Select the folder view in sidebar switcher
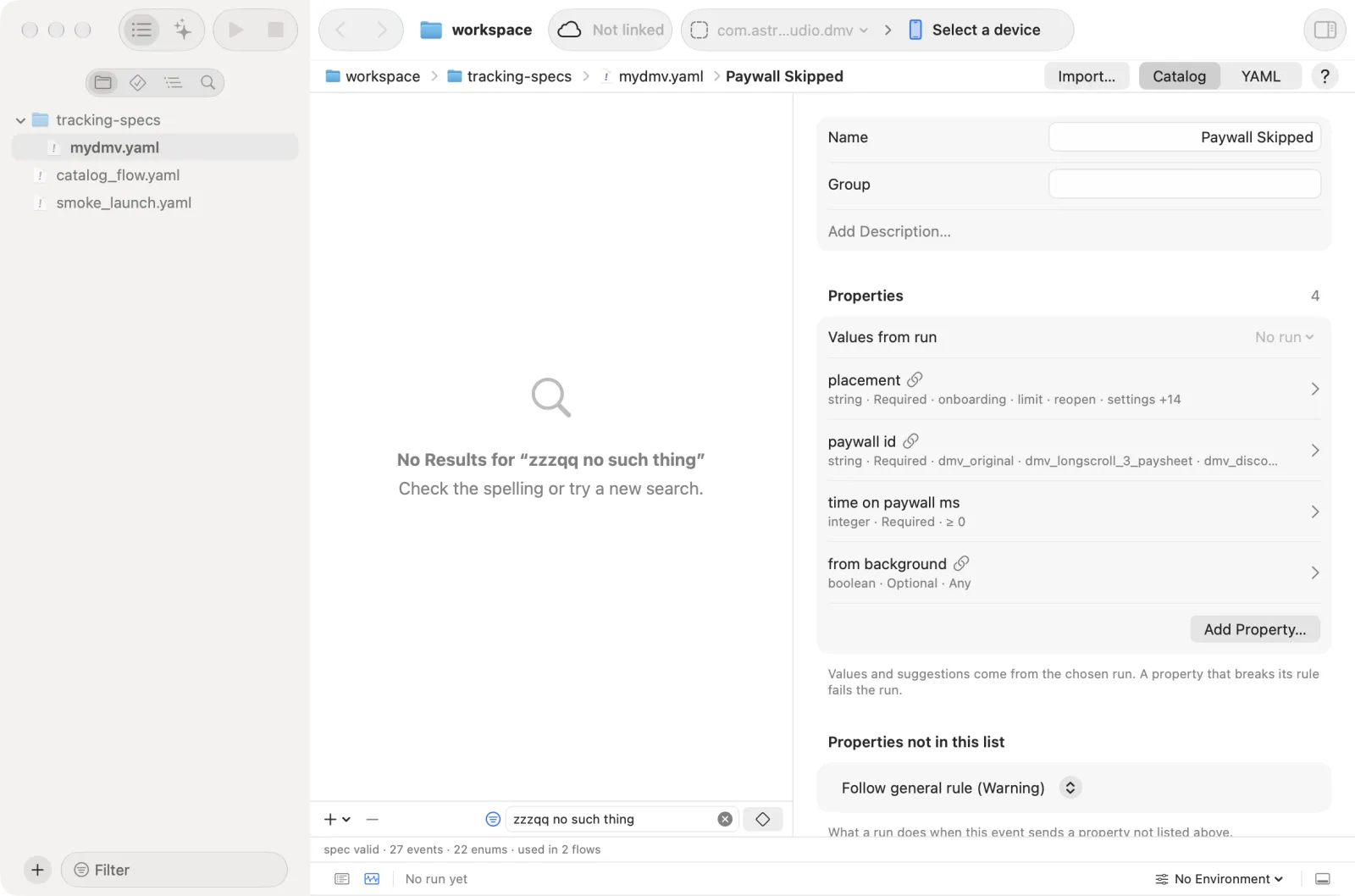 (103, 82)
